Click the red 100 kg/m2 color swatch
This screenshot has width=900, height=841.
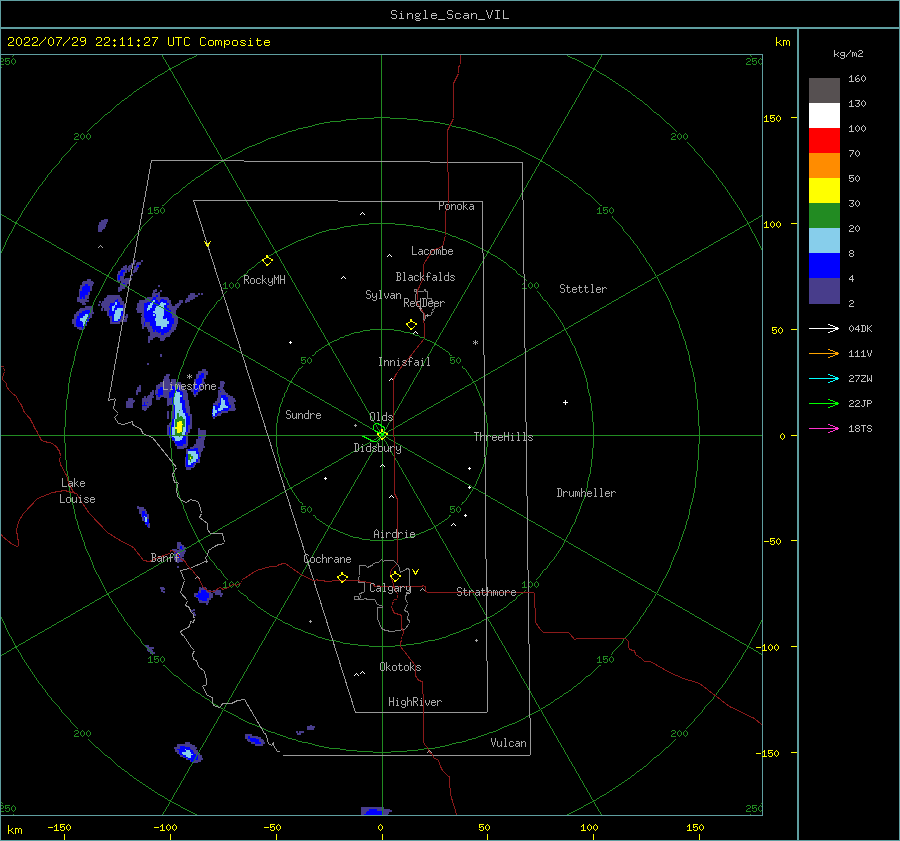pos(824,141)
